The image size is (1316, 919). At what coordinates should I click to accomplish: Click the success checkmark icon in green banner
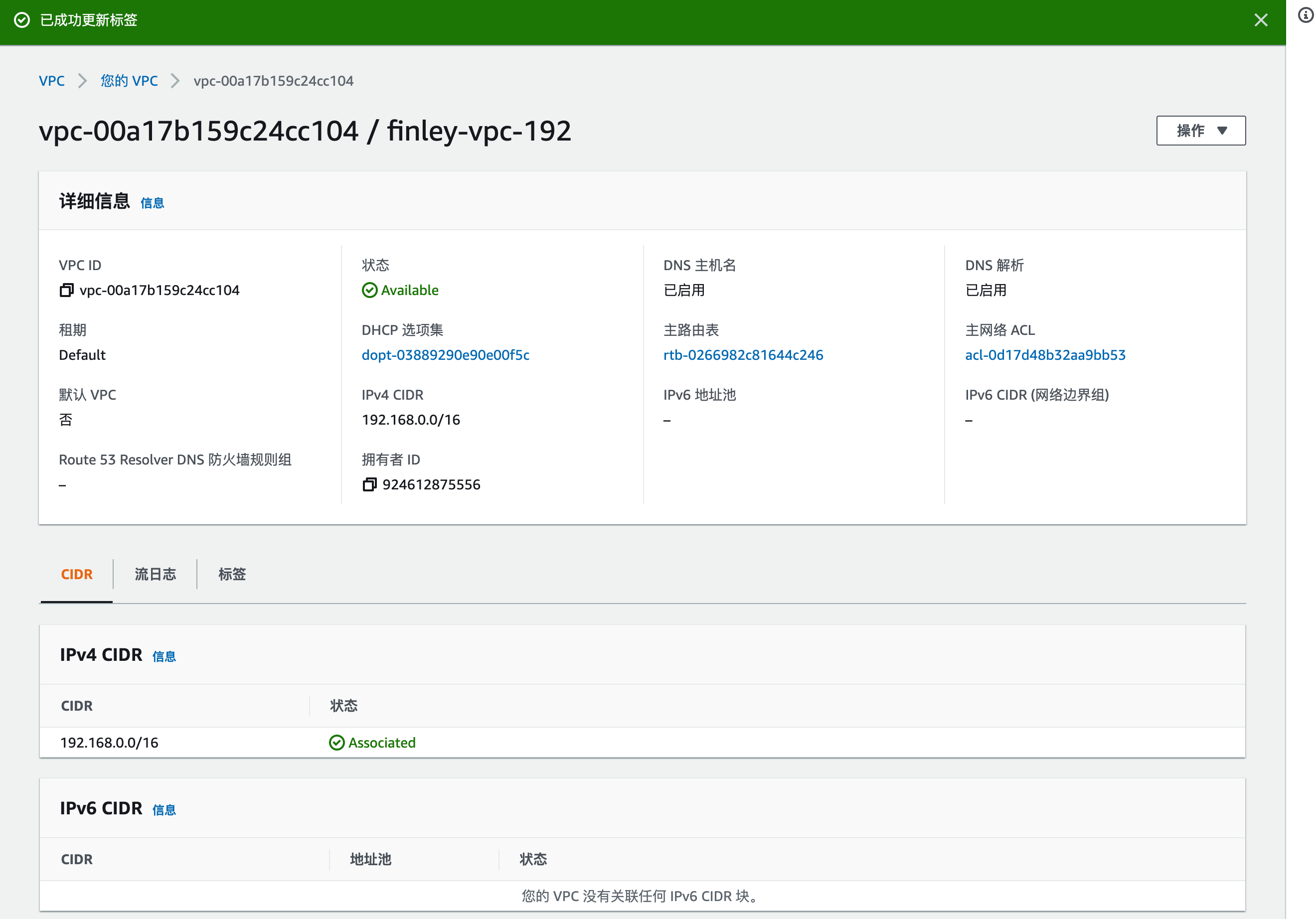click(22, 20)
